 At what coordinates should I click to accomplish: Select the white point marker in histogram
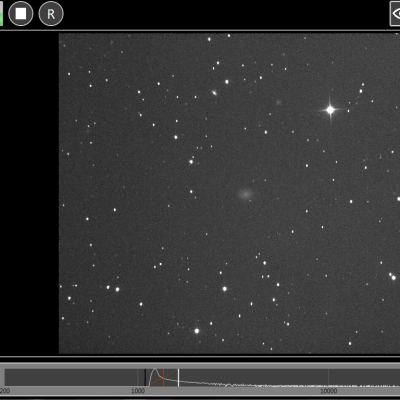178,377
